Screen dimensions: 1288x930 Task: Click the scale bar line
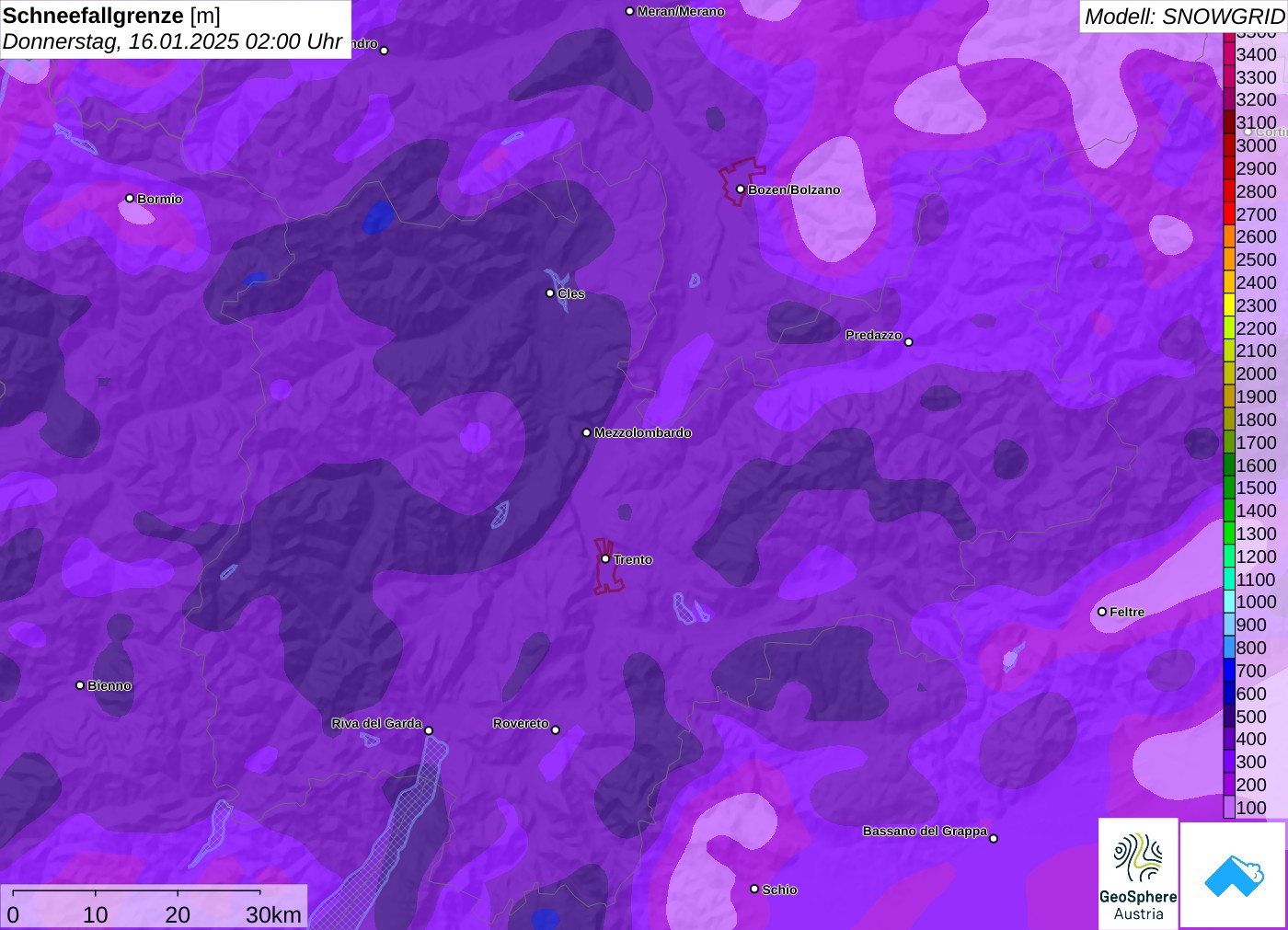click(136, 891)
